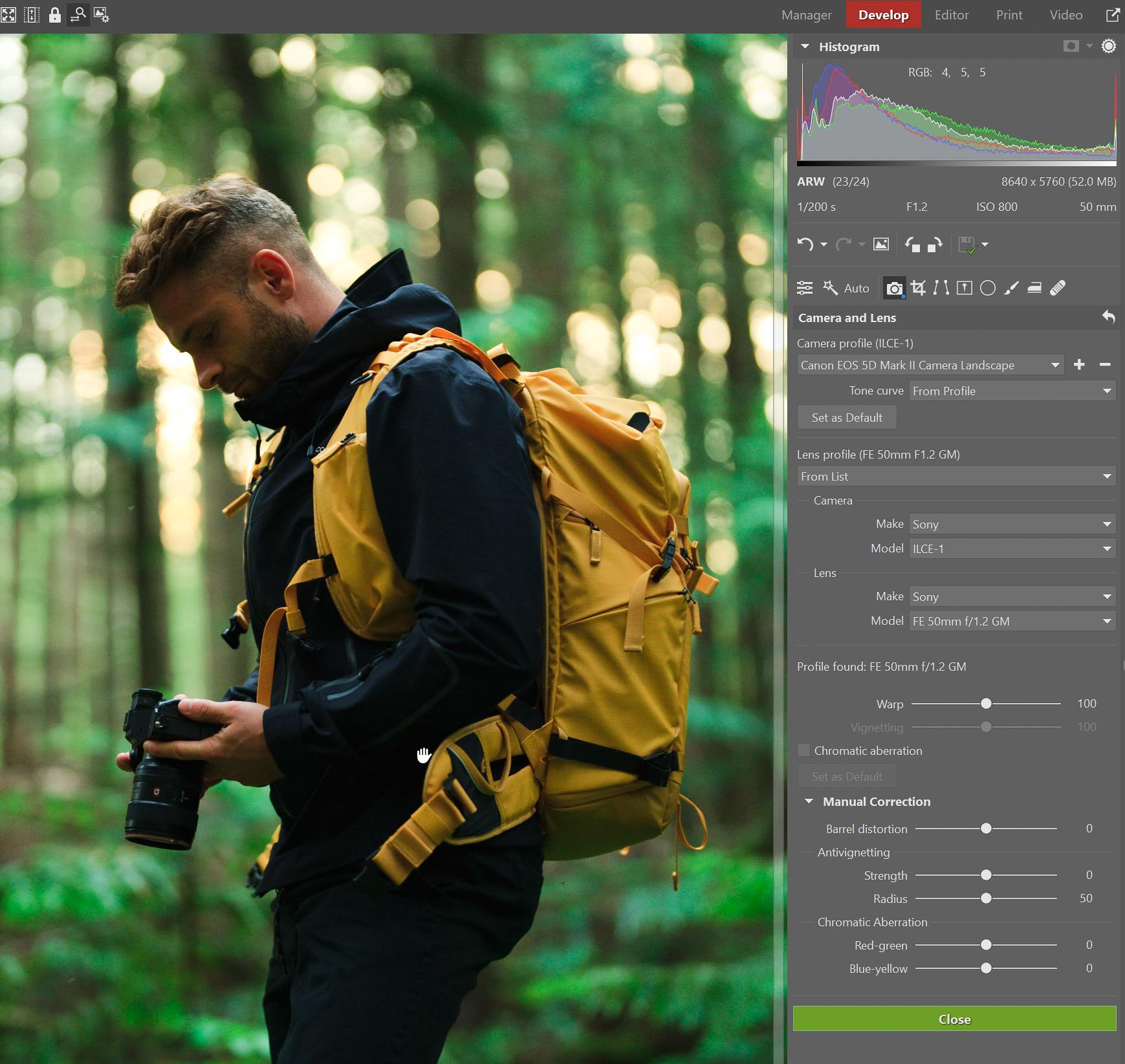Screen dimensions: 1125x1064
Task: Select the Crop tool in the Develop toolbar
Action: (919, 288)
